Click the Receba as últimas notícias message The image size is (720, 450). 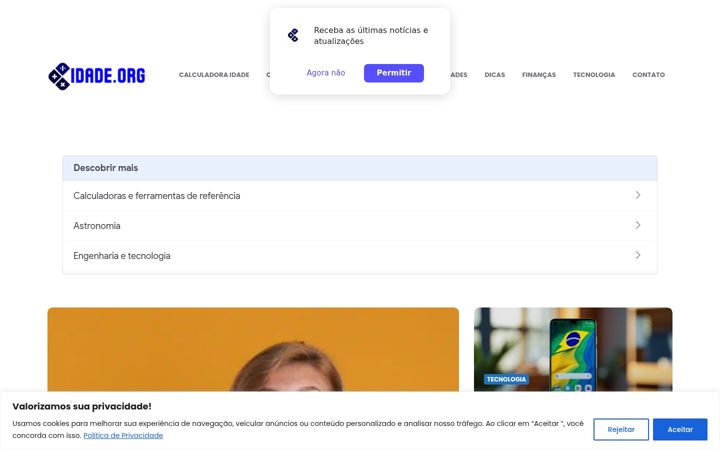[x=371, y=35]
